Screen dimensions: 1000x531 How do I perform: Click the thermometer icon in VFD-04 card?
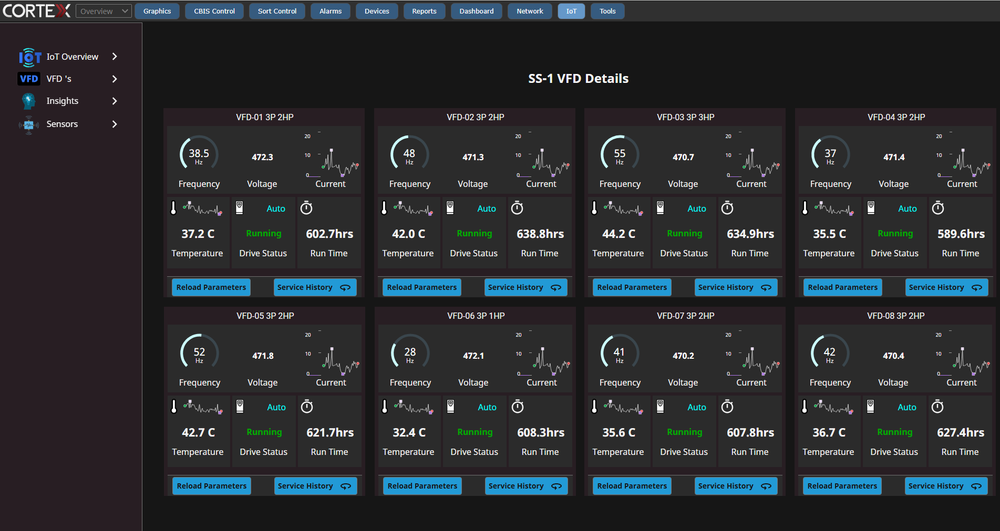[805, 208]
